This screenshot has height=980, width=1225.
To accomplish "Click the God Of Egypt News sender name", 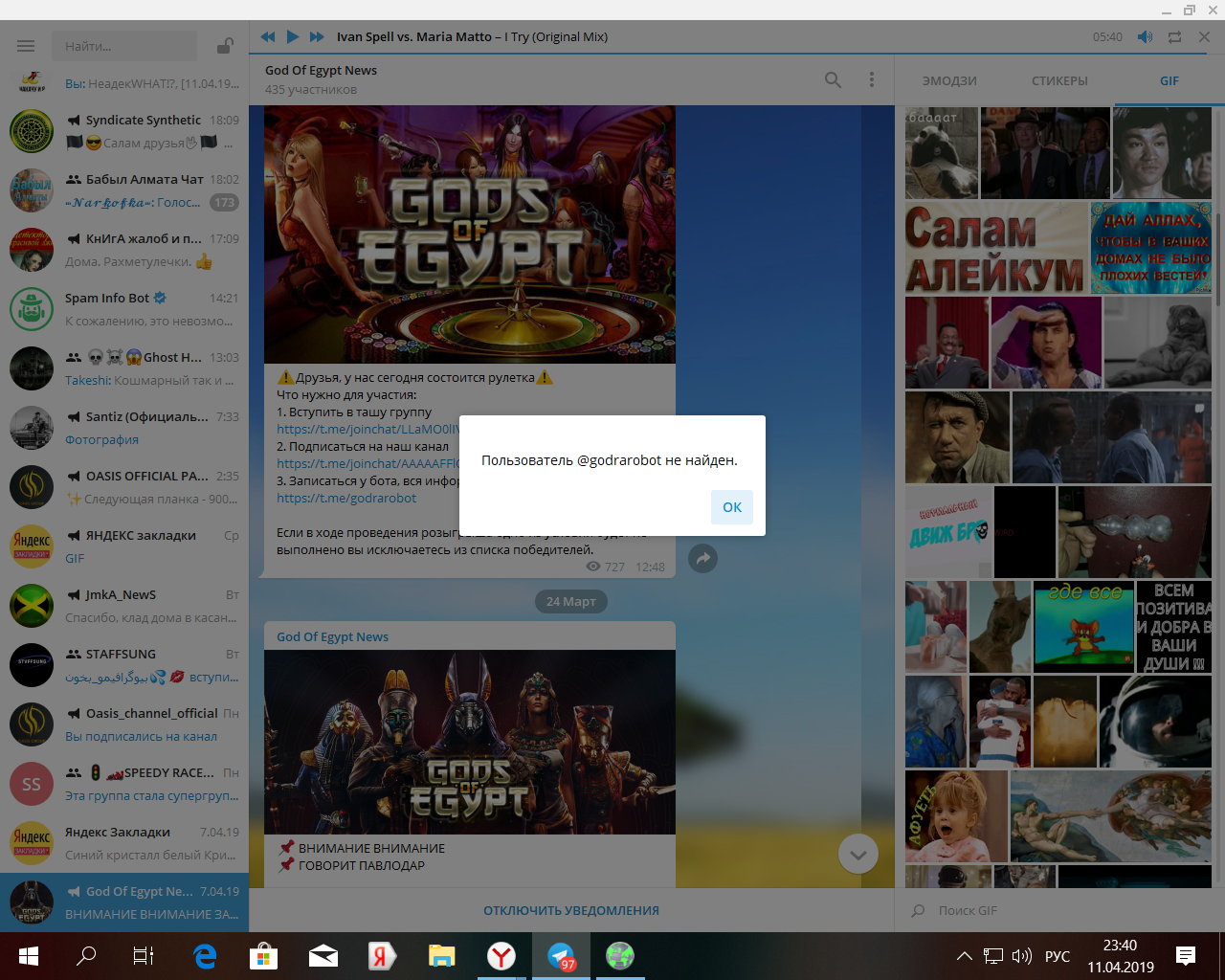I will coord(332,636).
